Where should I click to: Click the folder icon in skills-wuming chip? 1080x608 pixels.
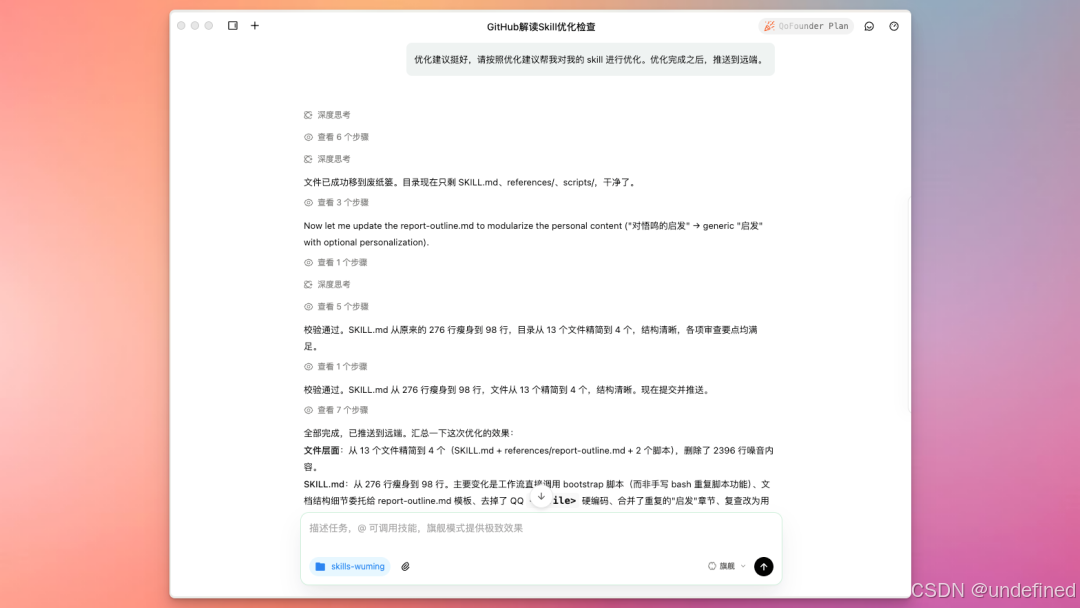click(320, 566)
